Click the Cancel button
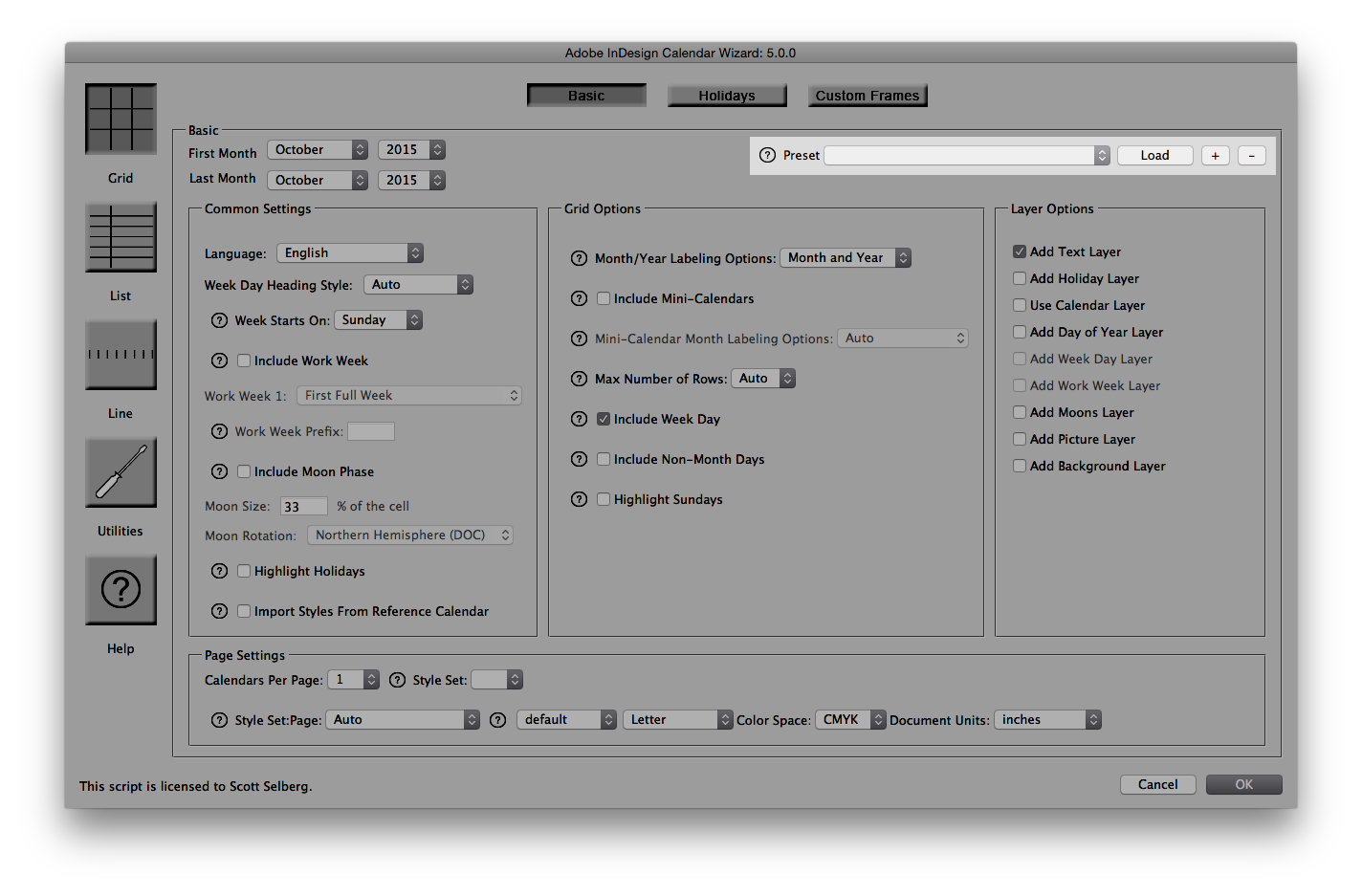 pos(1157,784)
